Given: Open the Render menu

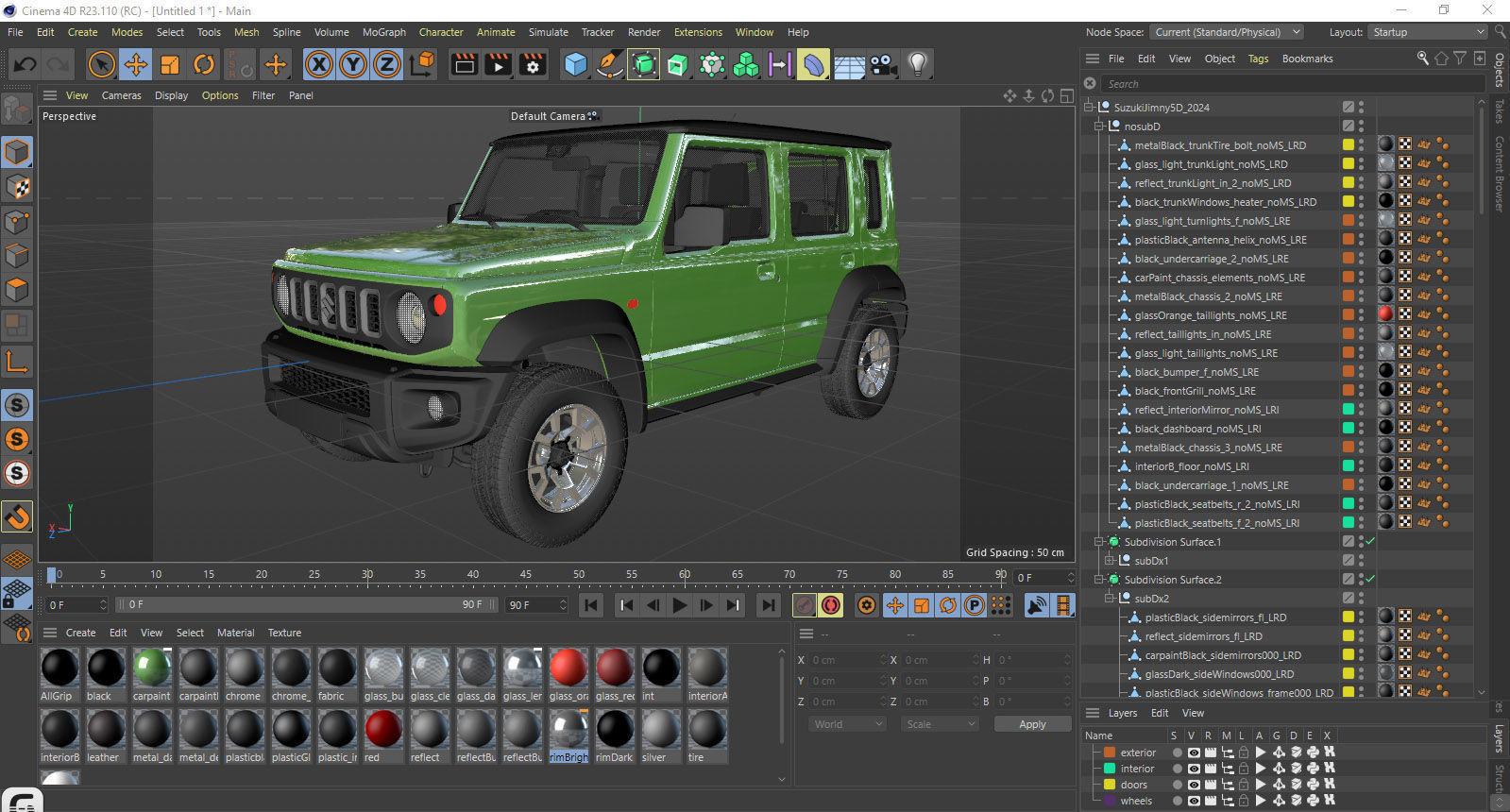Looking at the screenshot, I should click(644, 32).
